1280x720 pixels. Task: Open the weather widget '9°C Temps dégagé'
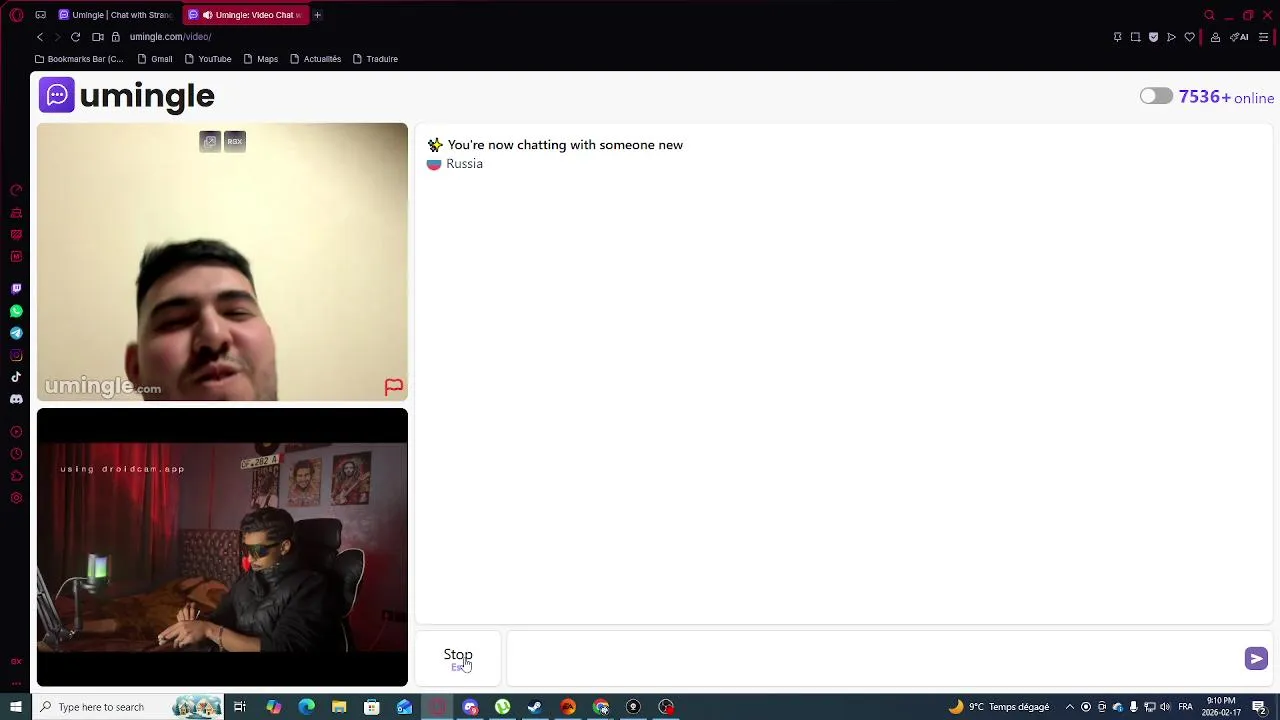[x=999, y=707]
